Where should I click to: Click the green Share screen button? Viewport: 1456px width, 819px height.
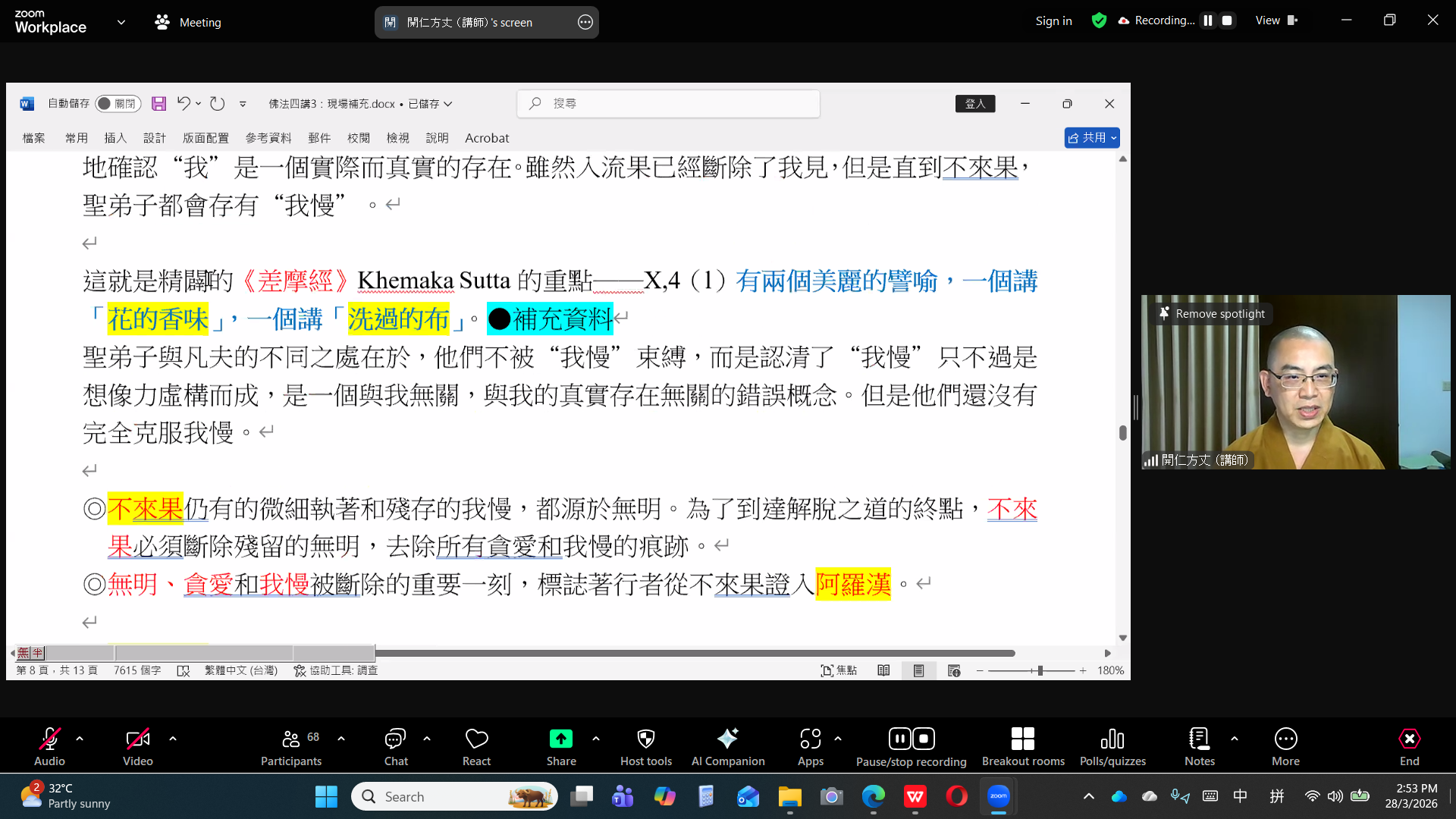pyautogui.click(x=561, y=739)
